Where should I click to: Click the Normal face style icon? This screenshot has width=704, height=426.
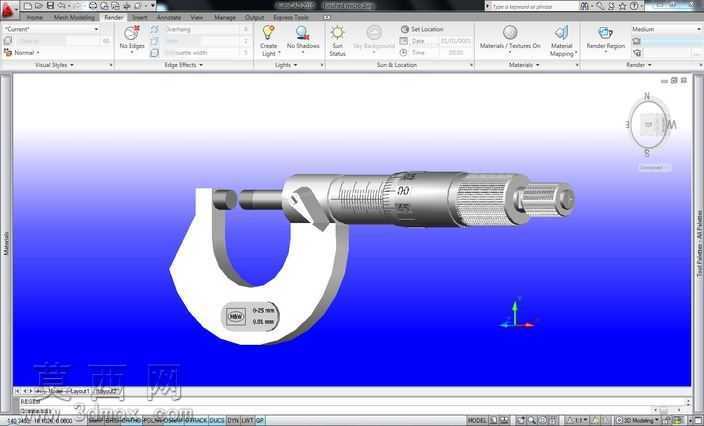tap(8, 53)
